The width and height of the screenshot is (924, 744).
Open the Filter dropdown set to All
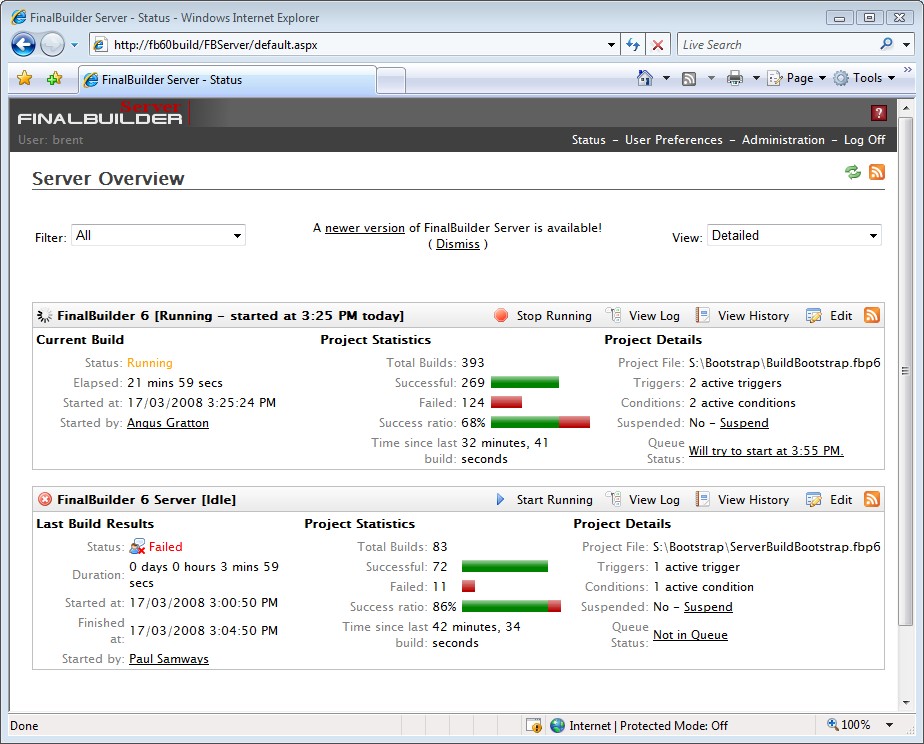coord(158,236)
